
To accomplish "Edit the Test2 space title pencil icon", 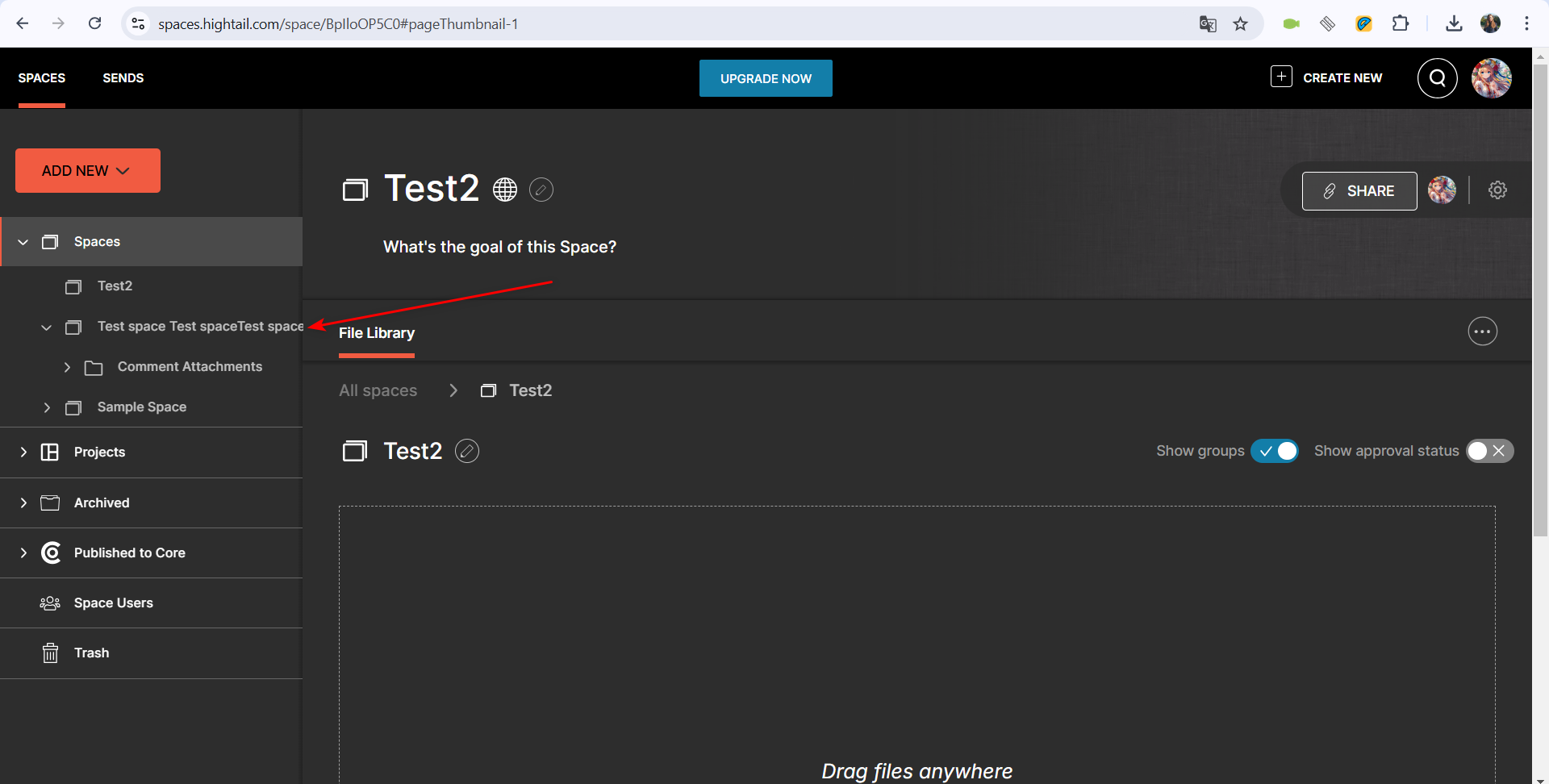I will pyautogui.click(x=541, y=190).
